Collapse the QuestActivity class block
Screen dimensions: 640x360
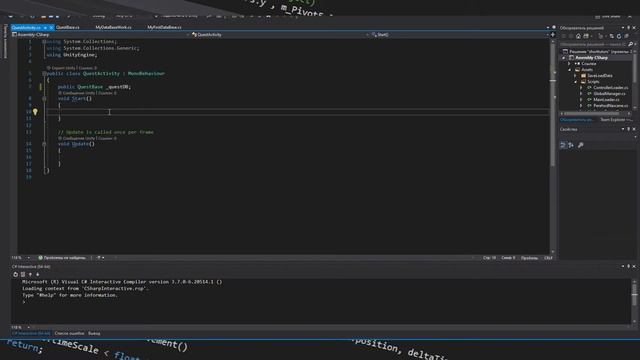[44, 73]
